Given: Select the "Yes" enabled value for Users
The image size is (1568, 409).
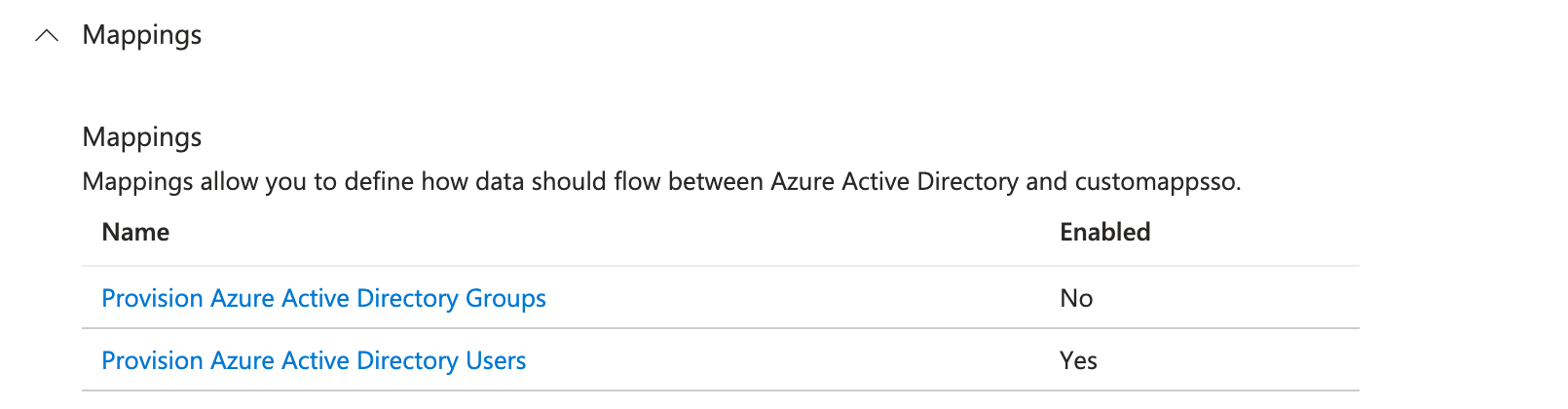Looking at the screenshot, I should (x=1078, y=360).
